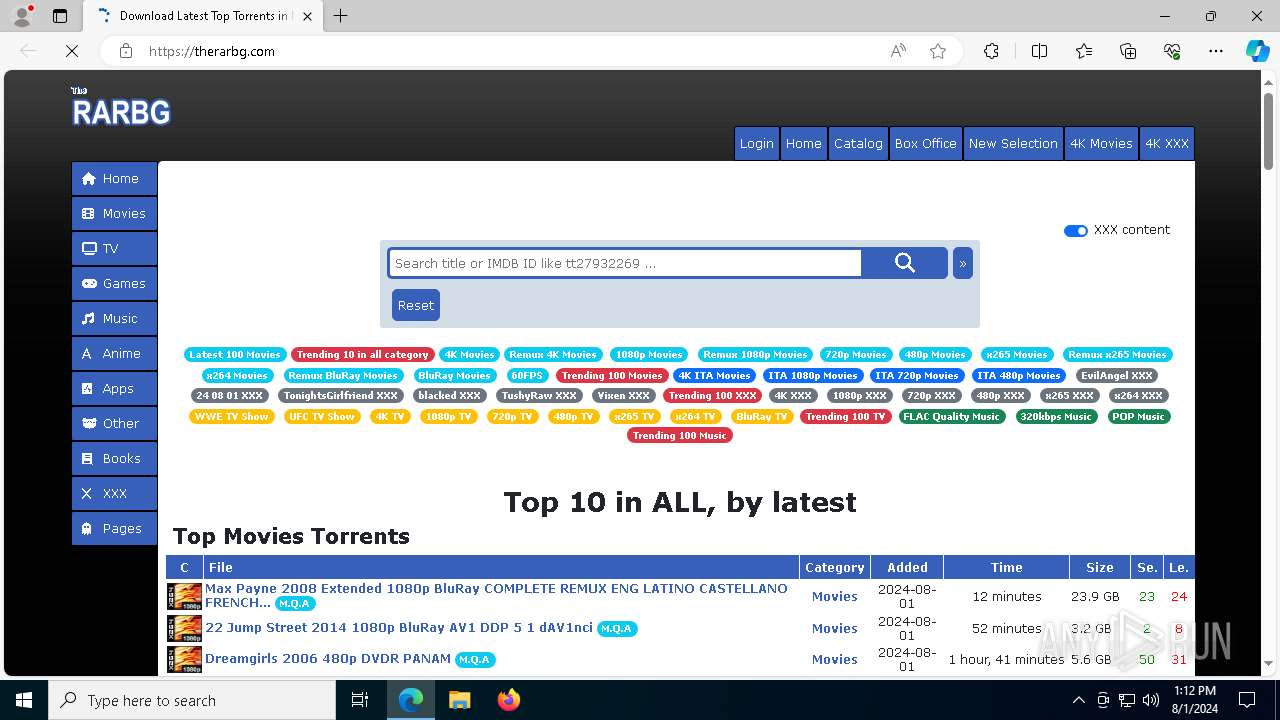Click the RARBG site logo

(x=121, y=108)
